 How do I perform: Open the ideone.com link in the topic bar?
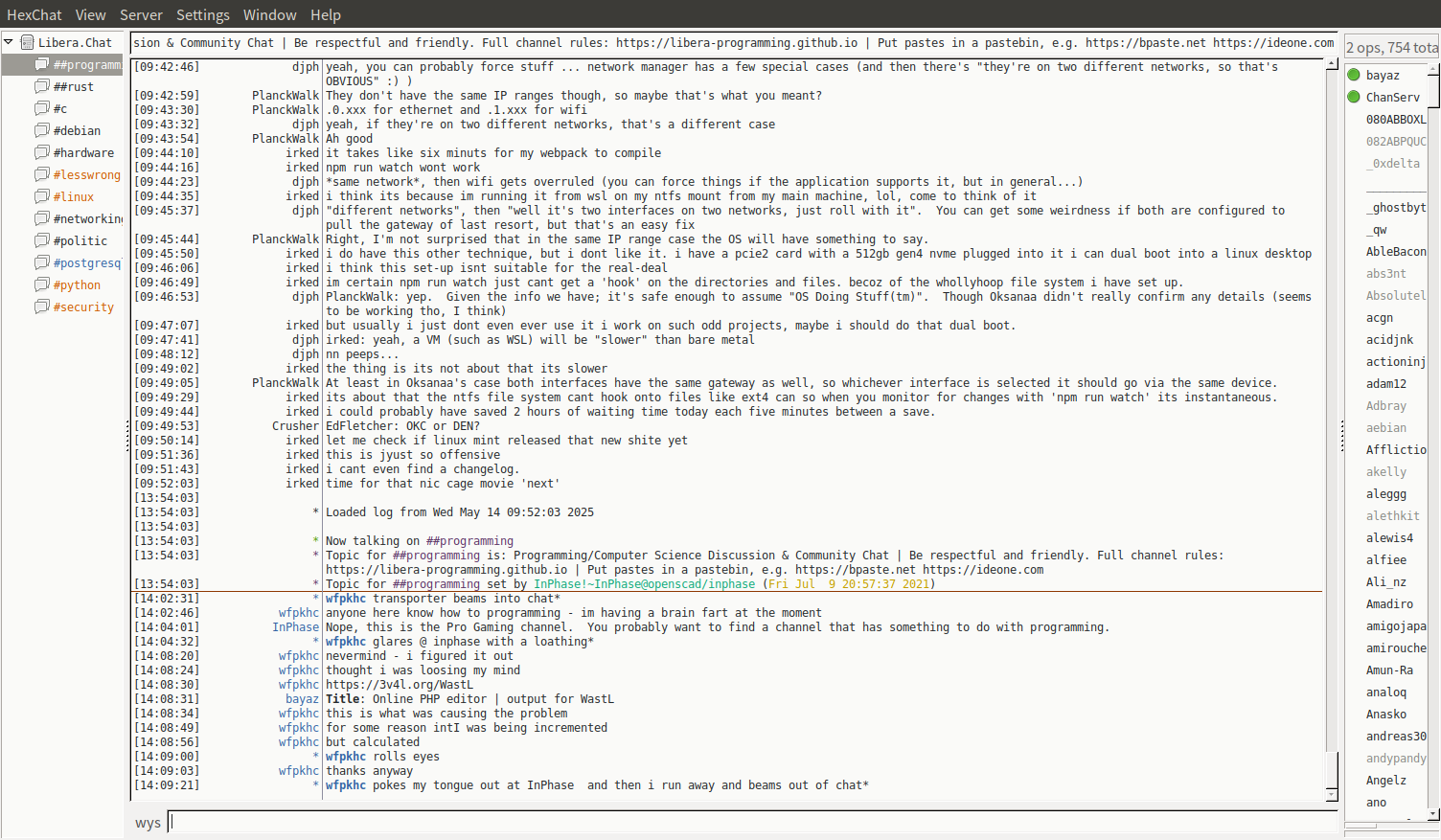coord(1273,43)
